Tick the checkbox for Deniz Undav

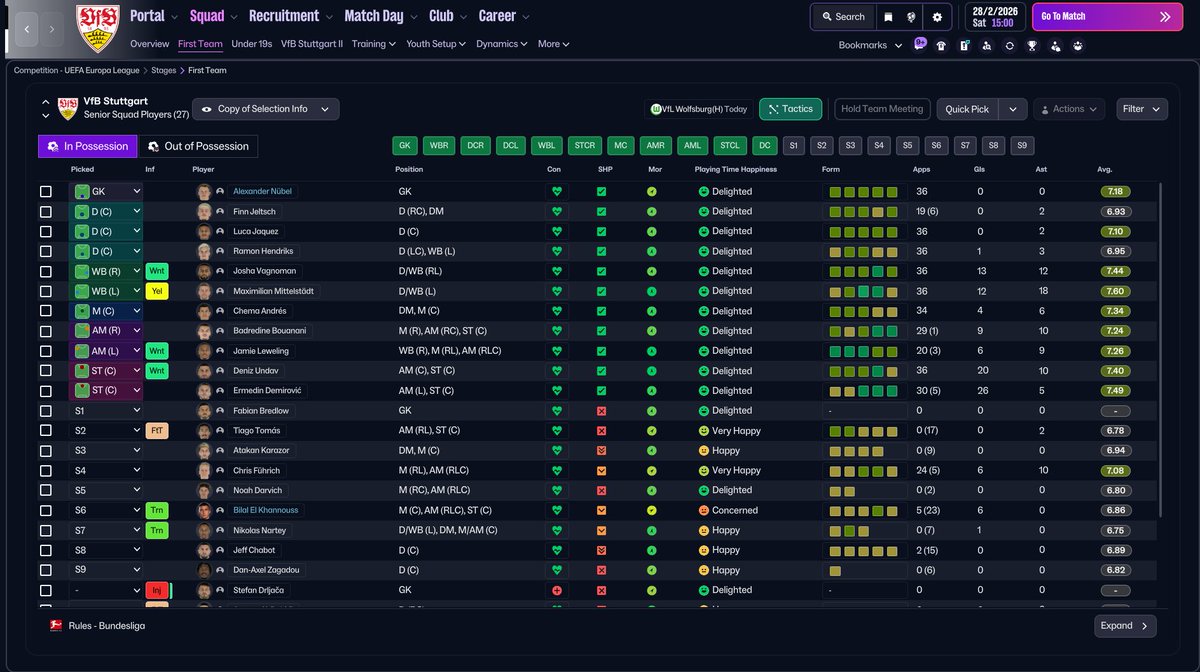coord(46,371)
